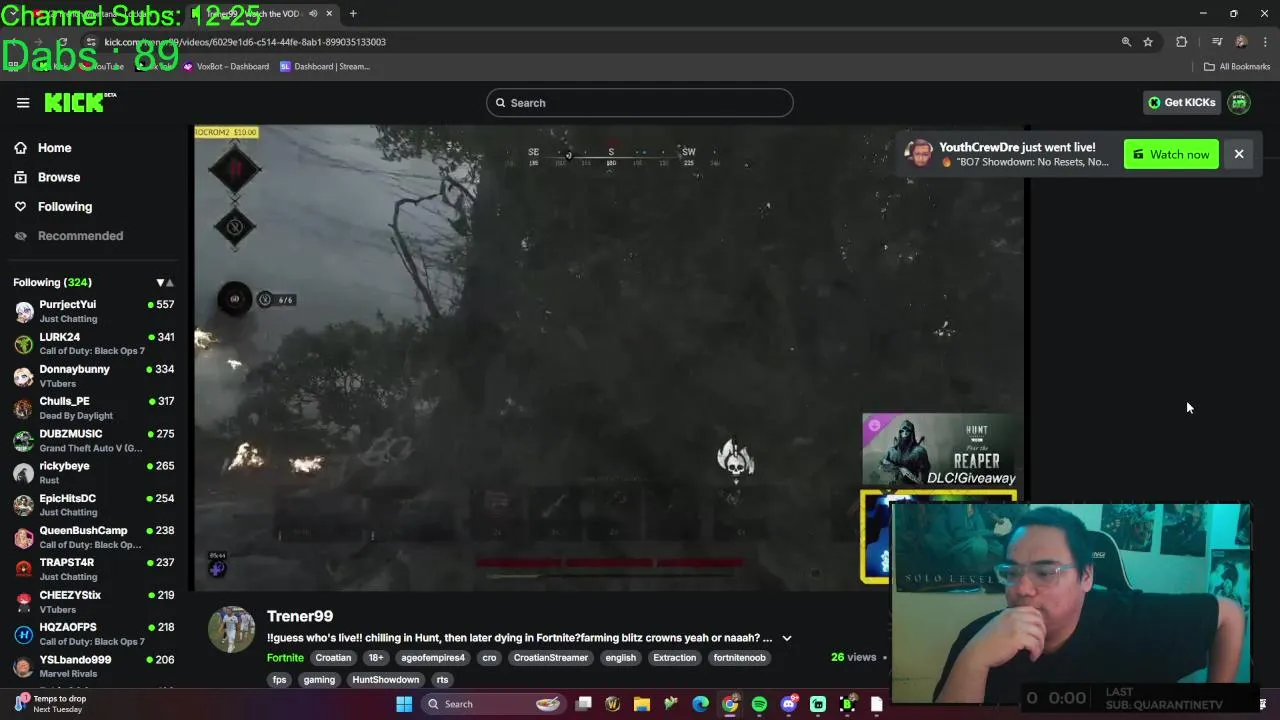This screenshot has width=1280, height=720.
Task: Open PurrjectYui channel
Action: click(x=94, y=311)
